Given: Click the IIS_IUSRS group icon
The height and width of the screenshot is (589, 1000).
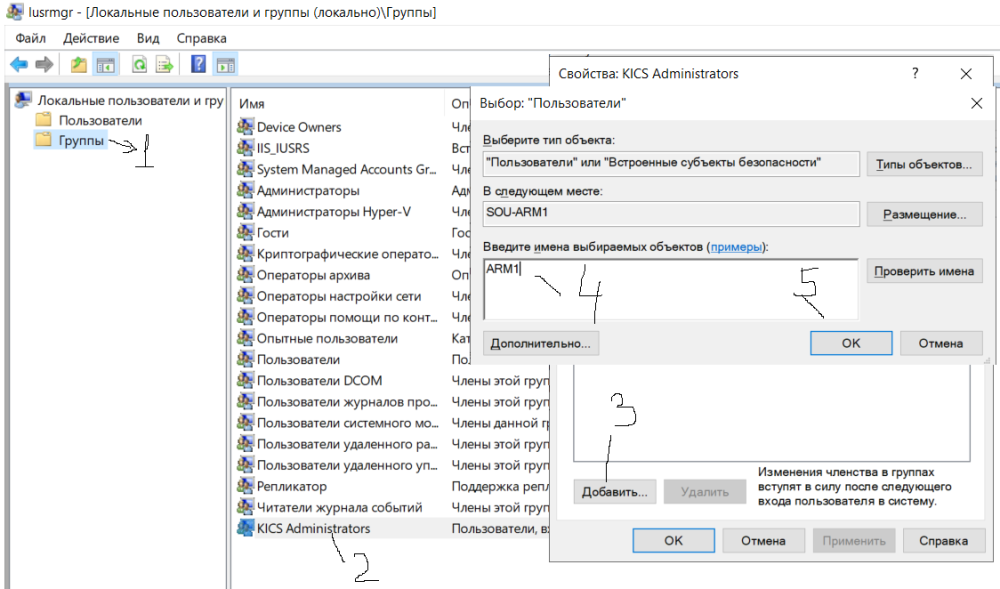Looking at the screenshot, I should pyautogui.click(x=246, y=147).
